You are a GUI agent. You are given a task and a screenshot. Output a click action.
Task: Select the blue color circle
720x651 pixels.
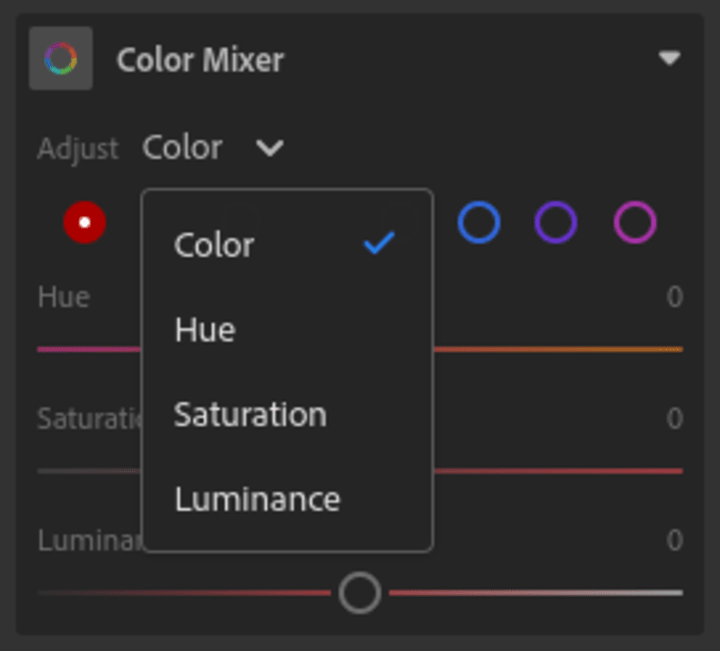click(478, 222)
